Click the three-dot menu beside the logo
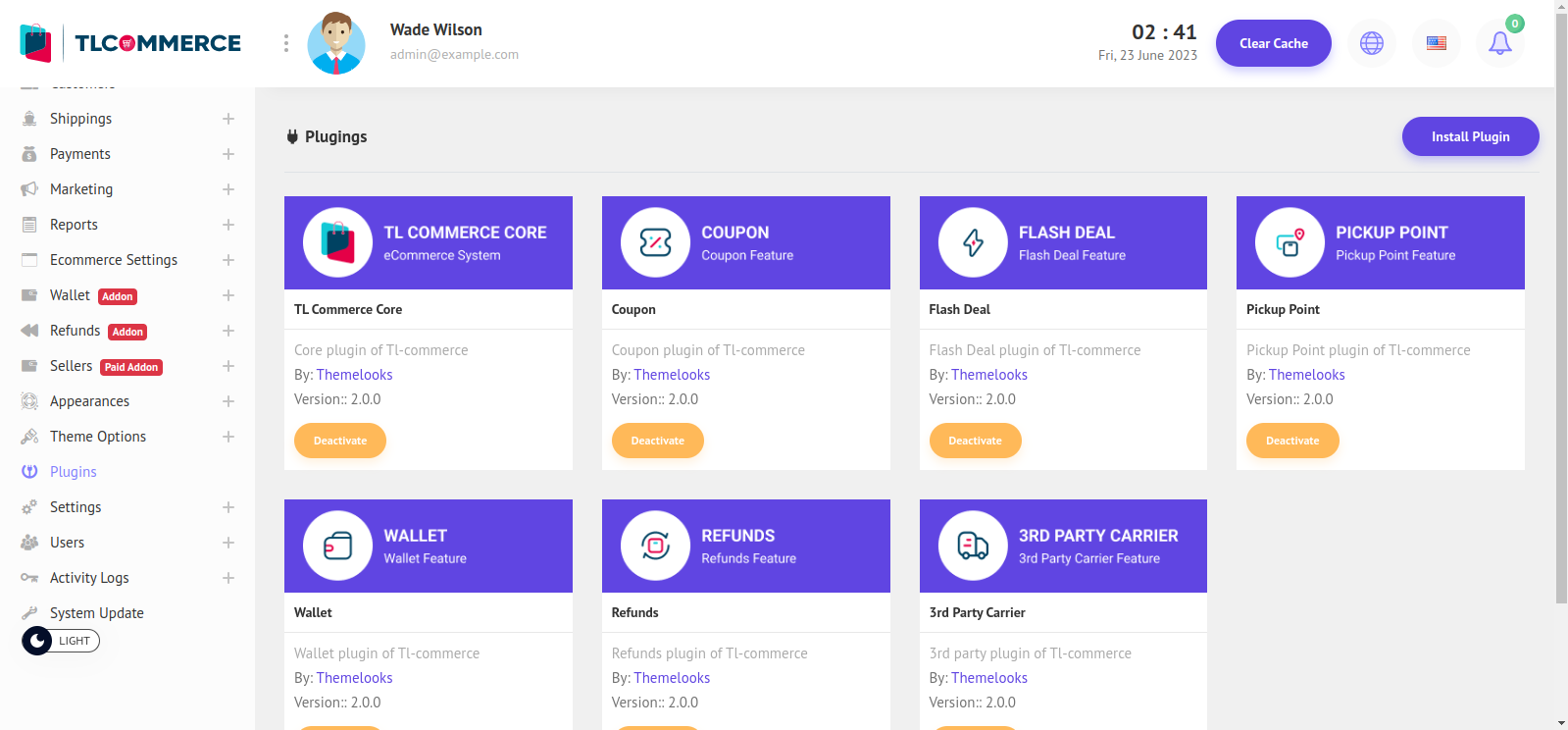 point(285,43)
